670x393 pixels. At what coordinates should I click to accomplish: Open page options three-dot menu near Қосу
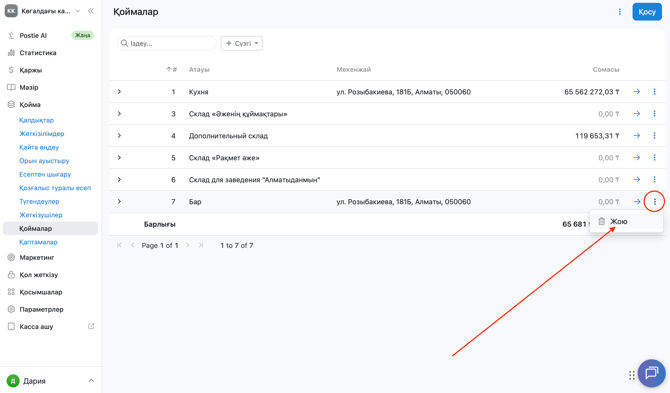tap(620, 12)
